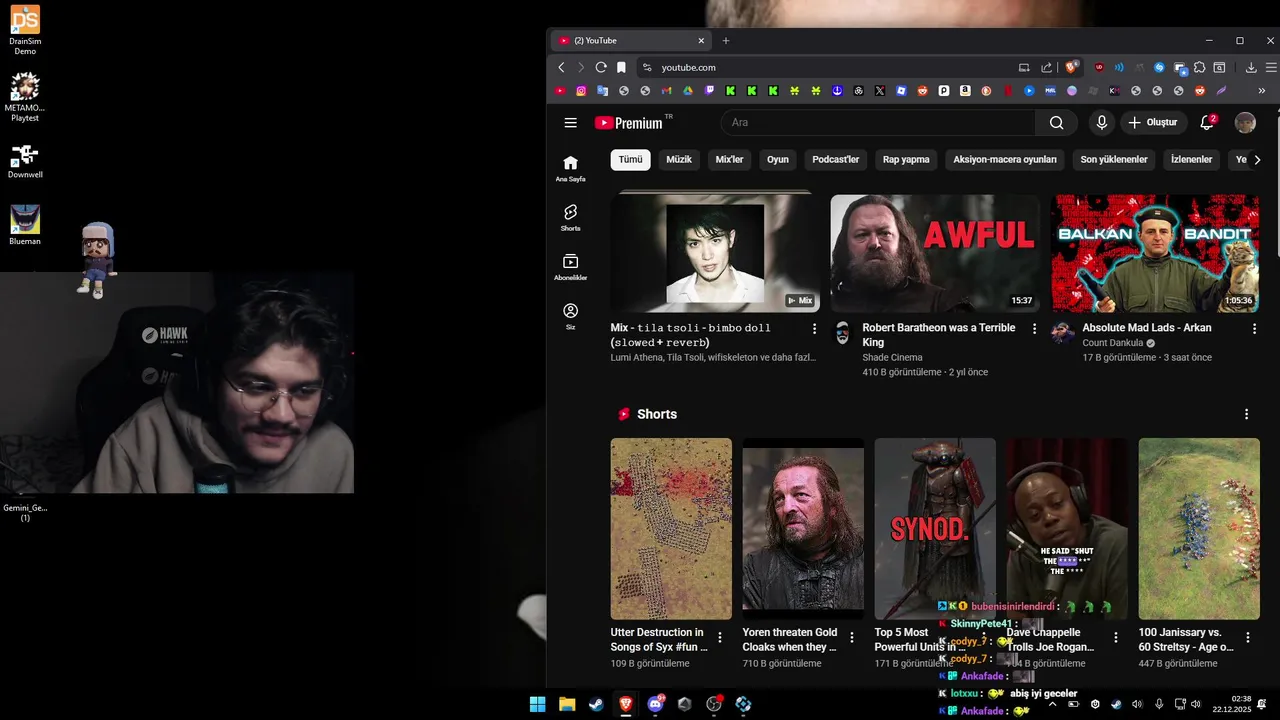Select the Podcast'ler filter chip
Viewport: 1280px width, 720px height.
point(835,159)
